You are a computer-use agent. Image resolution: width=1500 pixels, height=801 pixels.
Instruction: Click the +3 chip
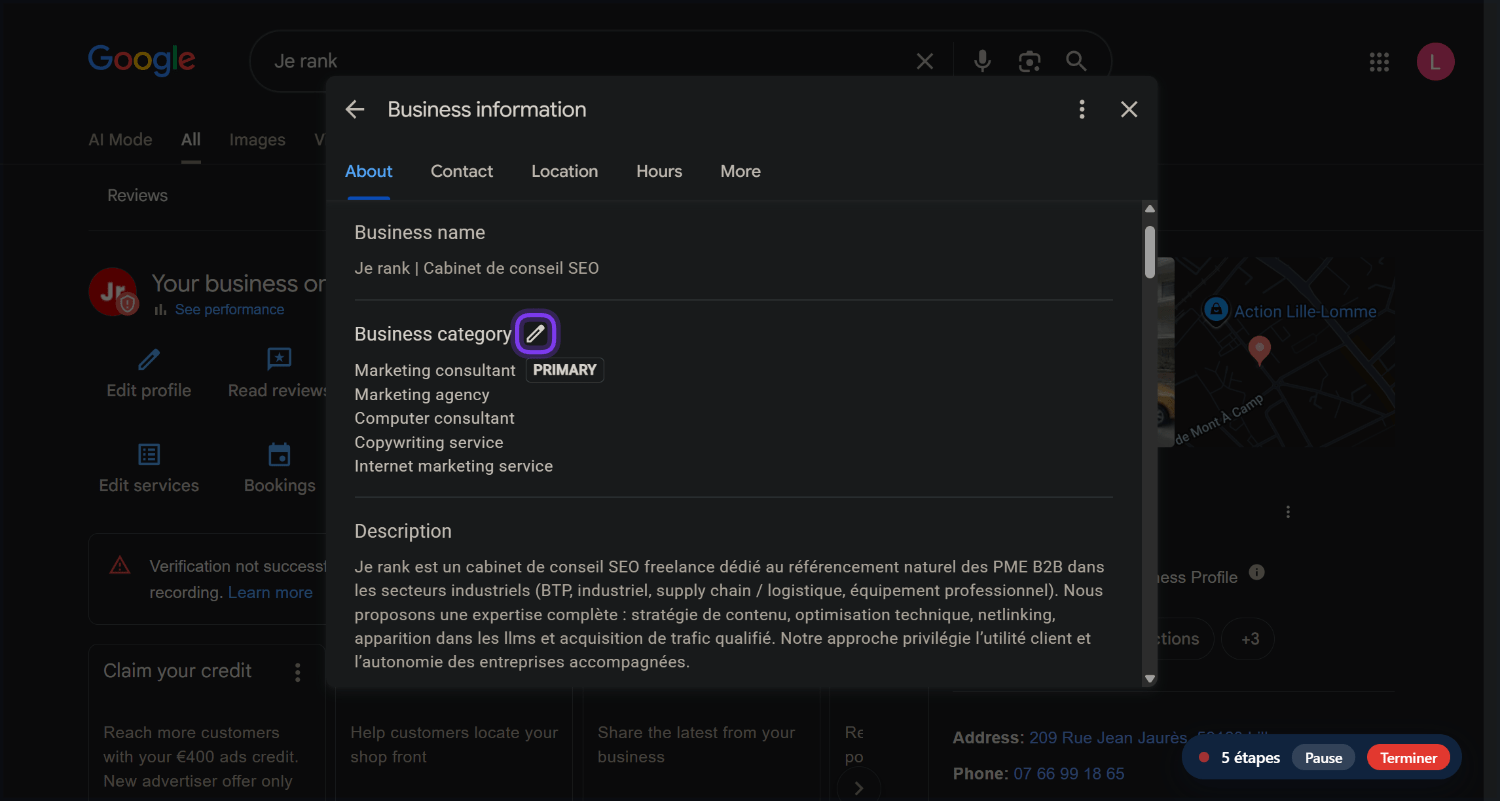(1250, 639)
